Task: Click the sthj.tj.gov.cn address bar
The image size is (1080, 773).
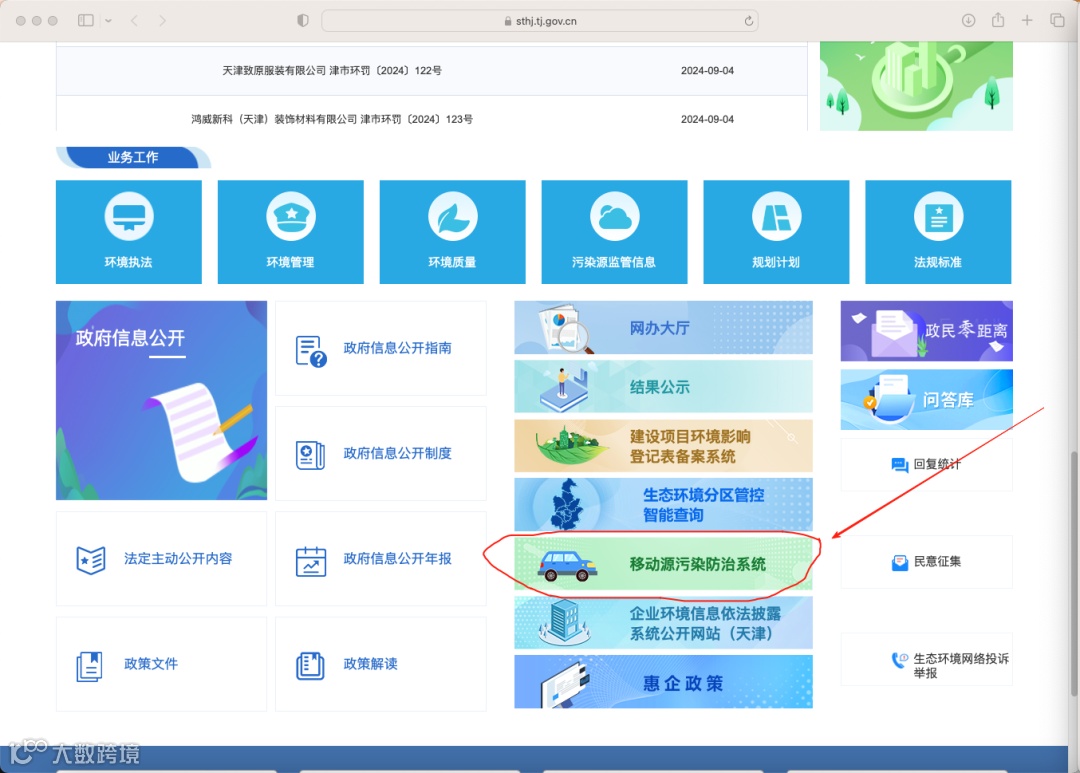Action: [540, 21]
